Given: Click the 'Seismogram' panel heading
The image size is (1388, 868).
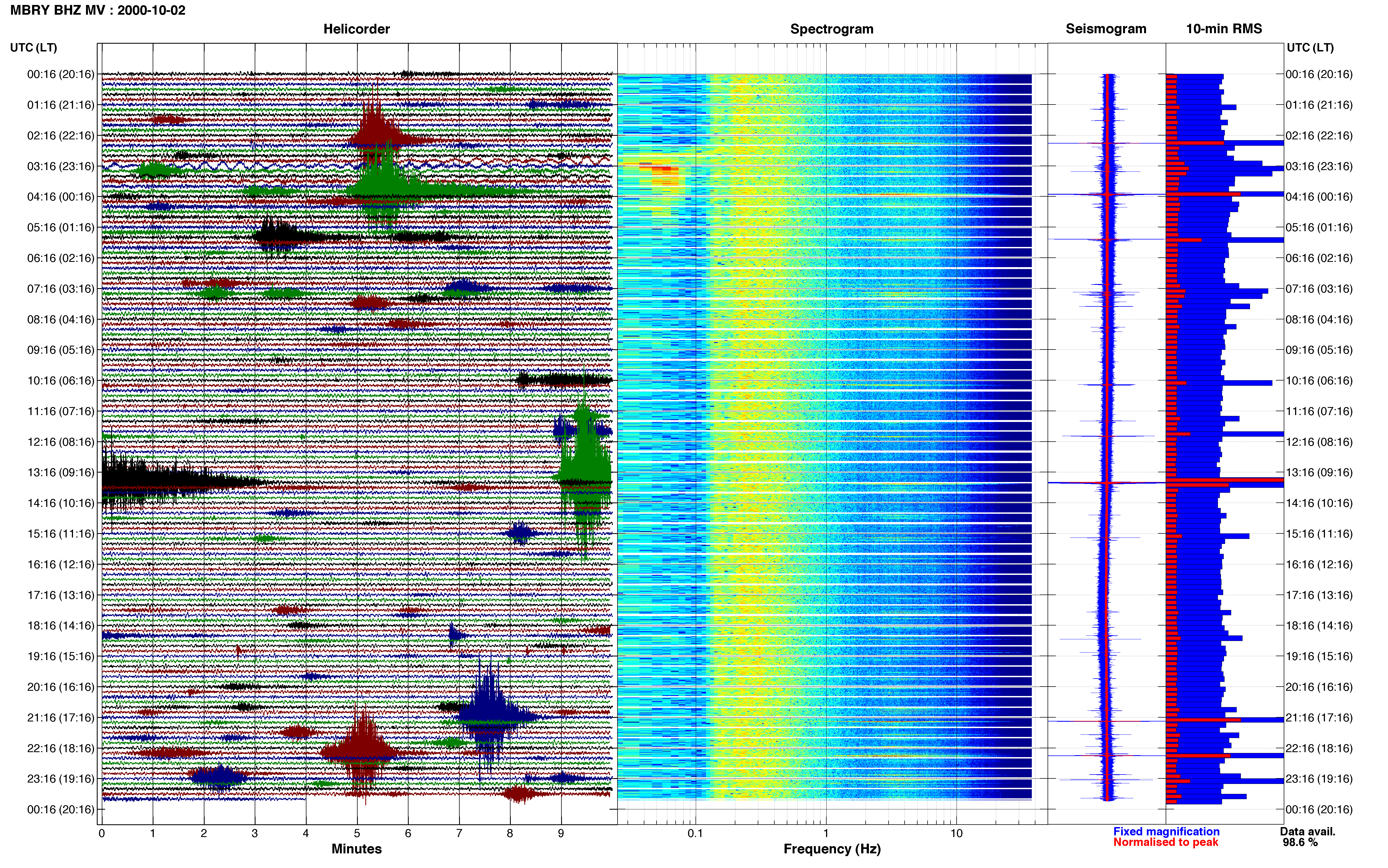Looking at the screenshot, I should click(1106, 29).
